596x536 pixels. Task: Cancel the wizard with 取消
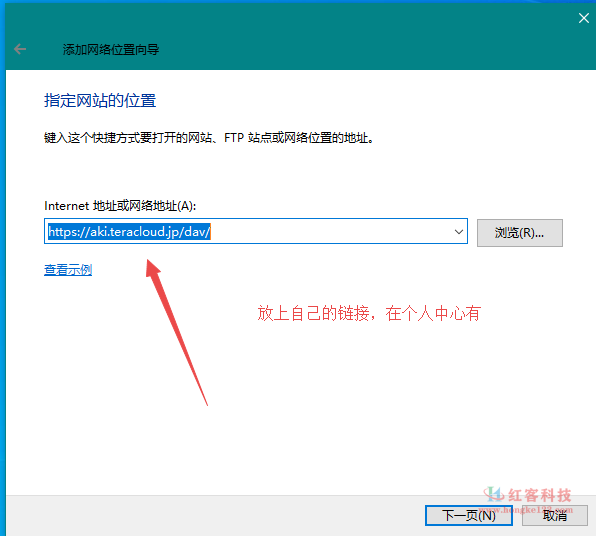click(x=555, y=515)
